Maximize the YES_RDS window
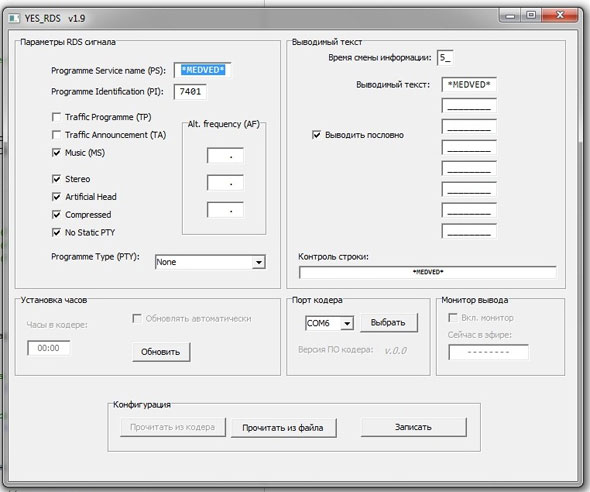 [531, 15]
